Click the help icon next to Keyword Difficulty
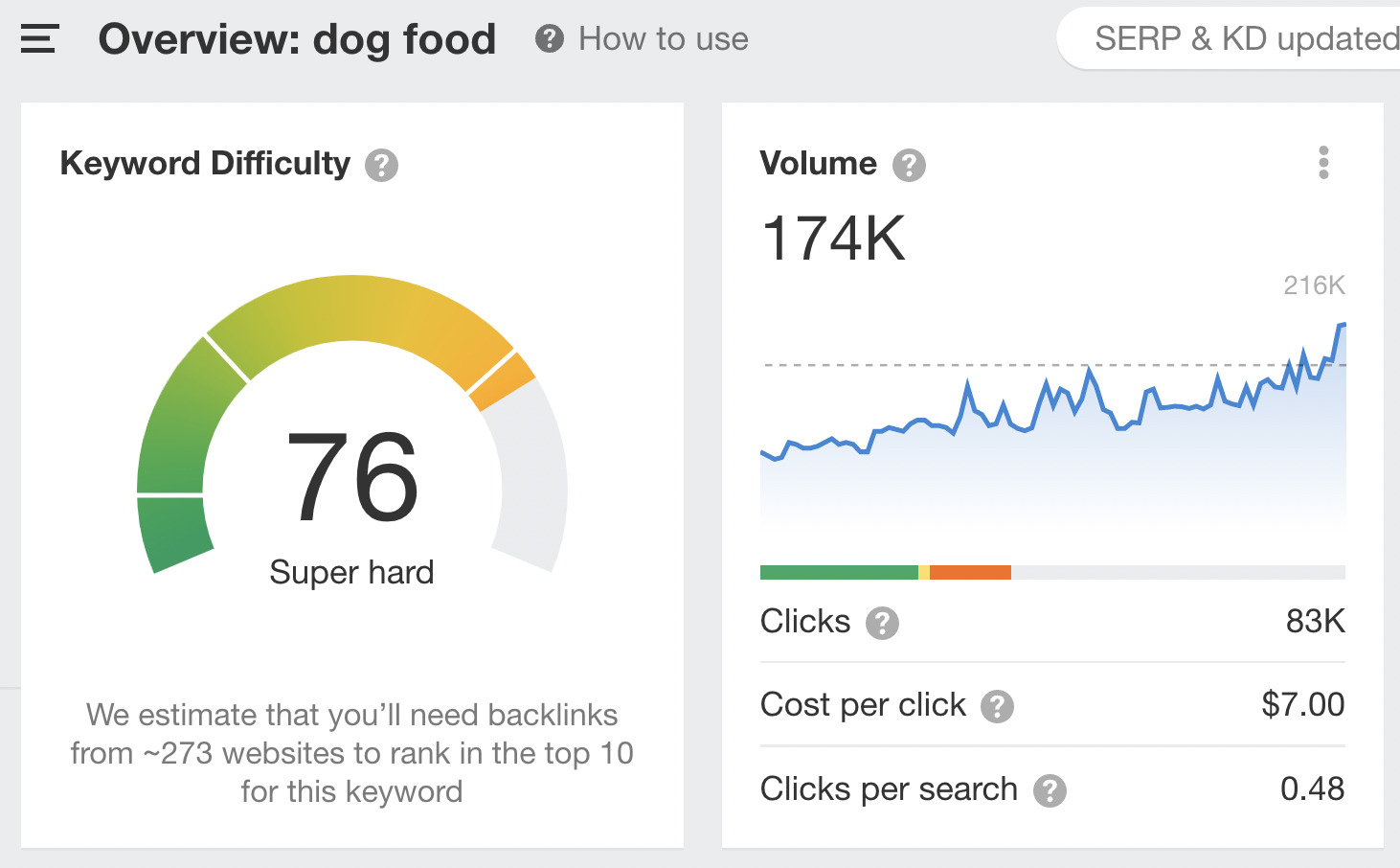 (381, 165)
